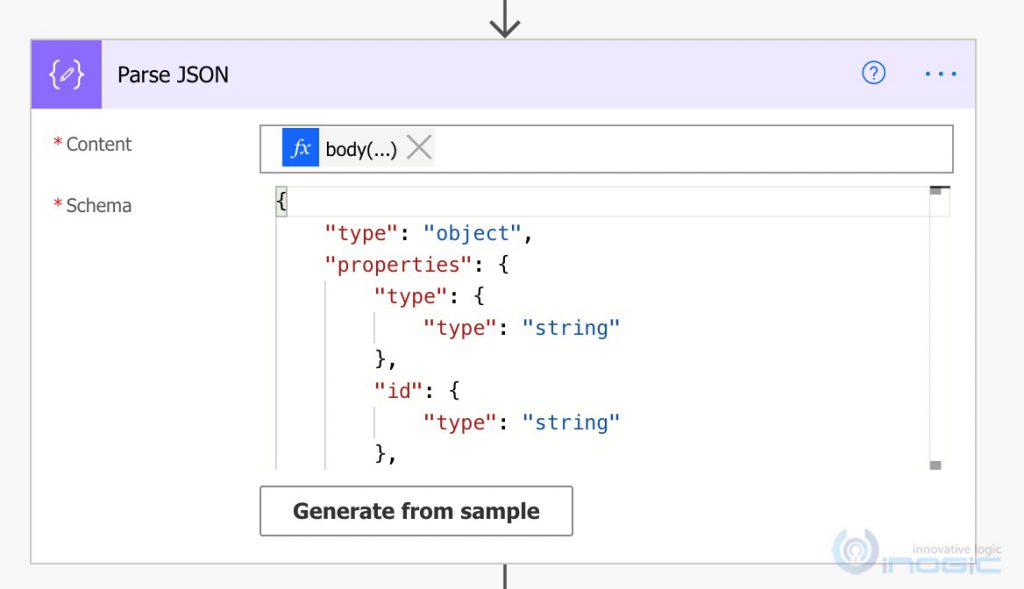Image resolution: width=1024 pixels, height=589 pixels.
Task: Open help via the question mark icon
Action: click(x=873, y=73)
